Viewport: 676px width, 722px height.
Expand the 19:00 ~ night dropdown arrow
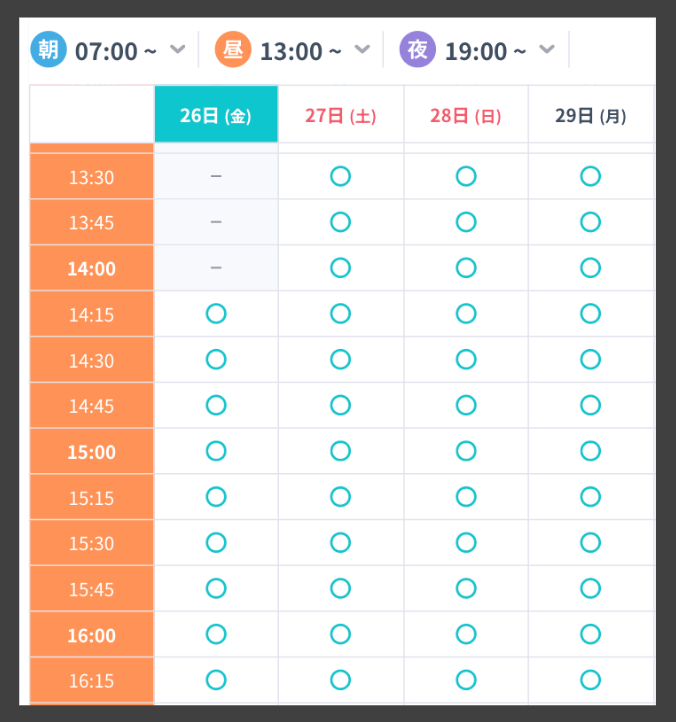point(546,49)
